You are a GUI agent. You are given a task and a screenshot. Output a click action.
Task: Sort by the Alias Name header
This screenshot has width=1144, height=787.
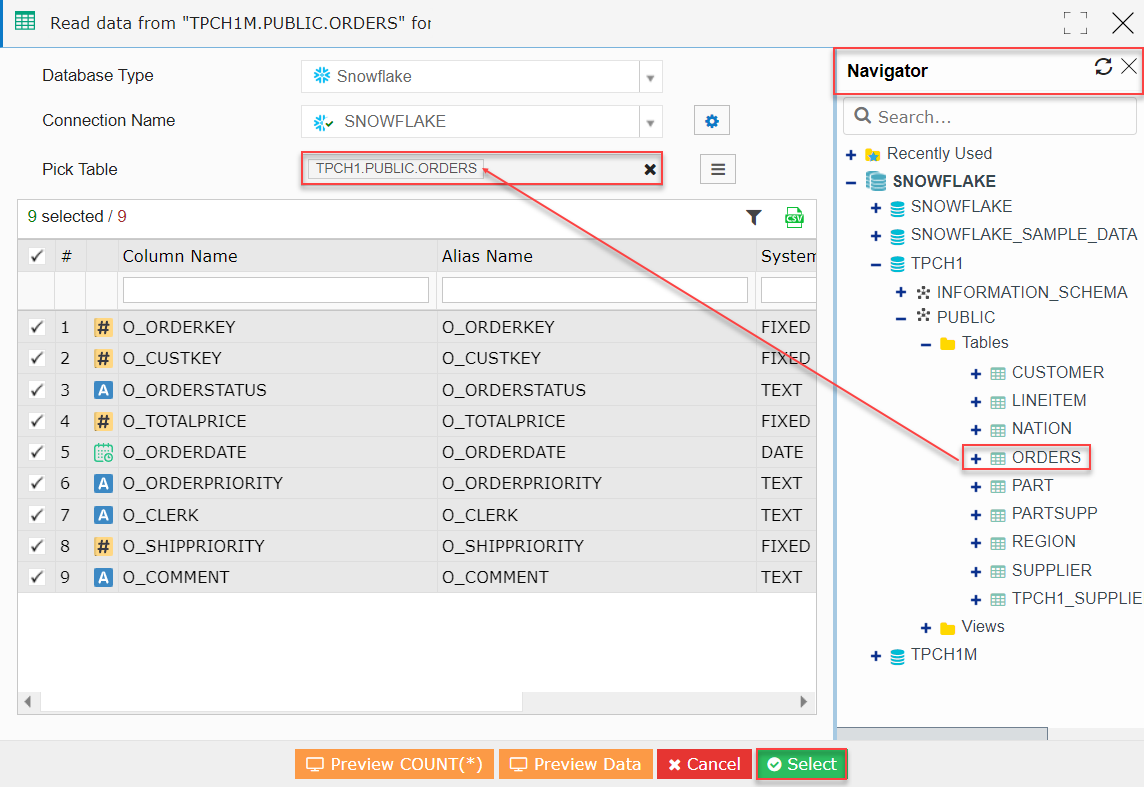tap(487, 256)
